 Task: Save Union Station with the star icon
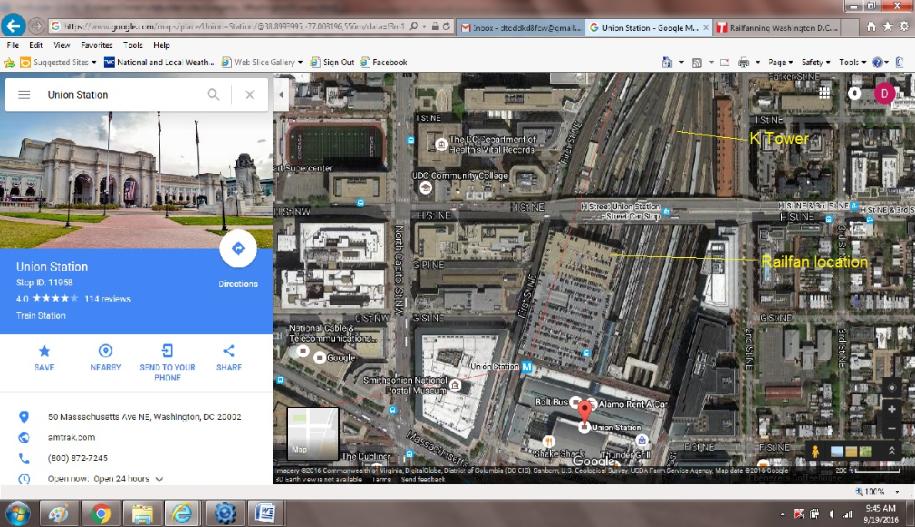44,351
